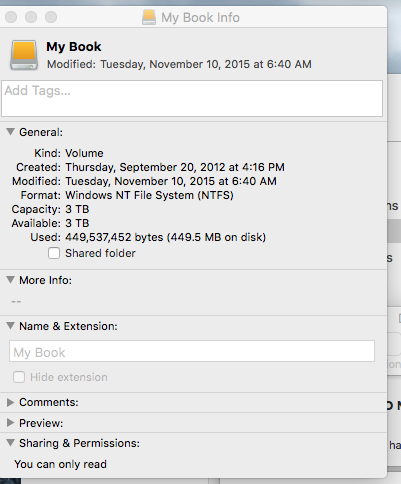Click the Kind value 'Volume'
401x484 pixels.
(x=84, y=153)
